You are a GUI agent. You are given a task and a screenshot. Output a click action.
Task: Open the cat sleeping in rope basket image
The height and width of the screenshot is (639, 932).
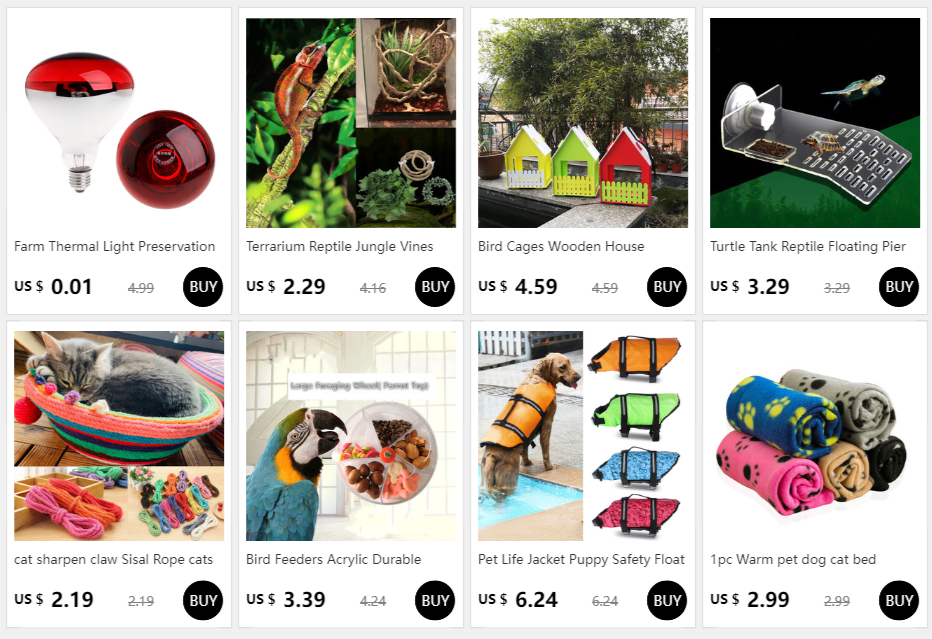coord(119,436)
